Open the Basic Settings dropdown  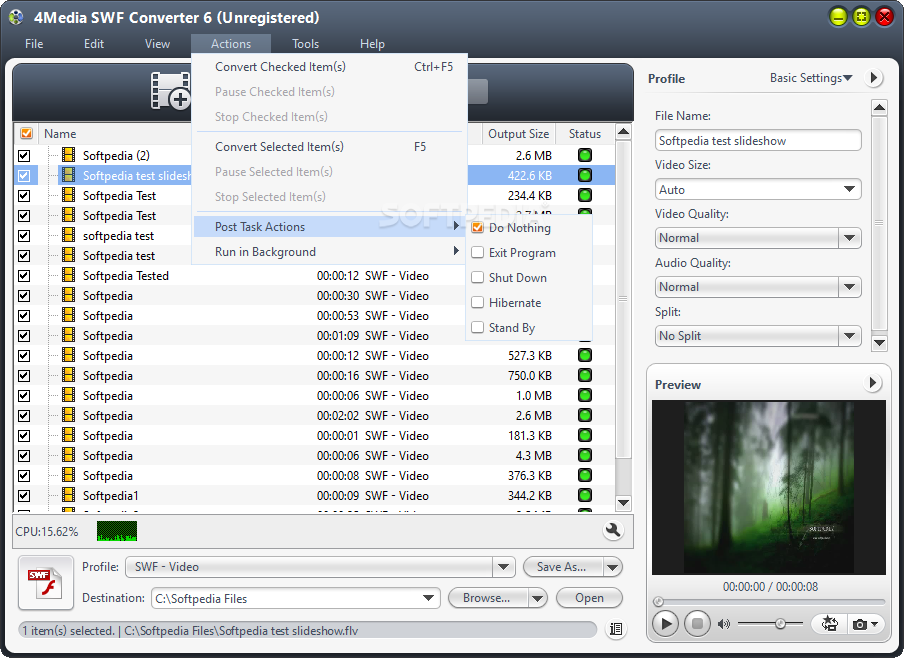[811, 78]
